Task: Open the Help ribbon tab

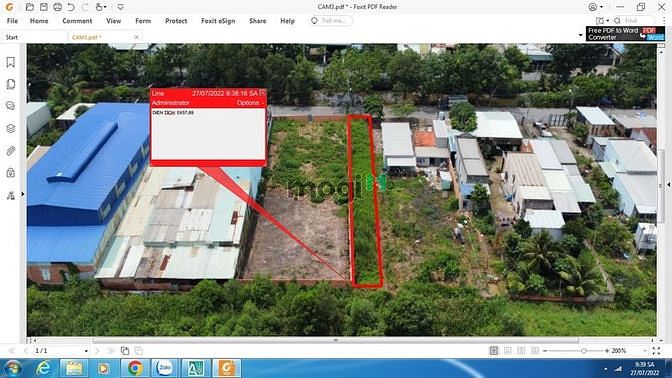Action: pyautogui.click(x=288, y=21)
